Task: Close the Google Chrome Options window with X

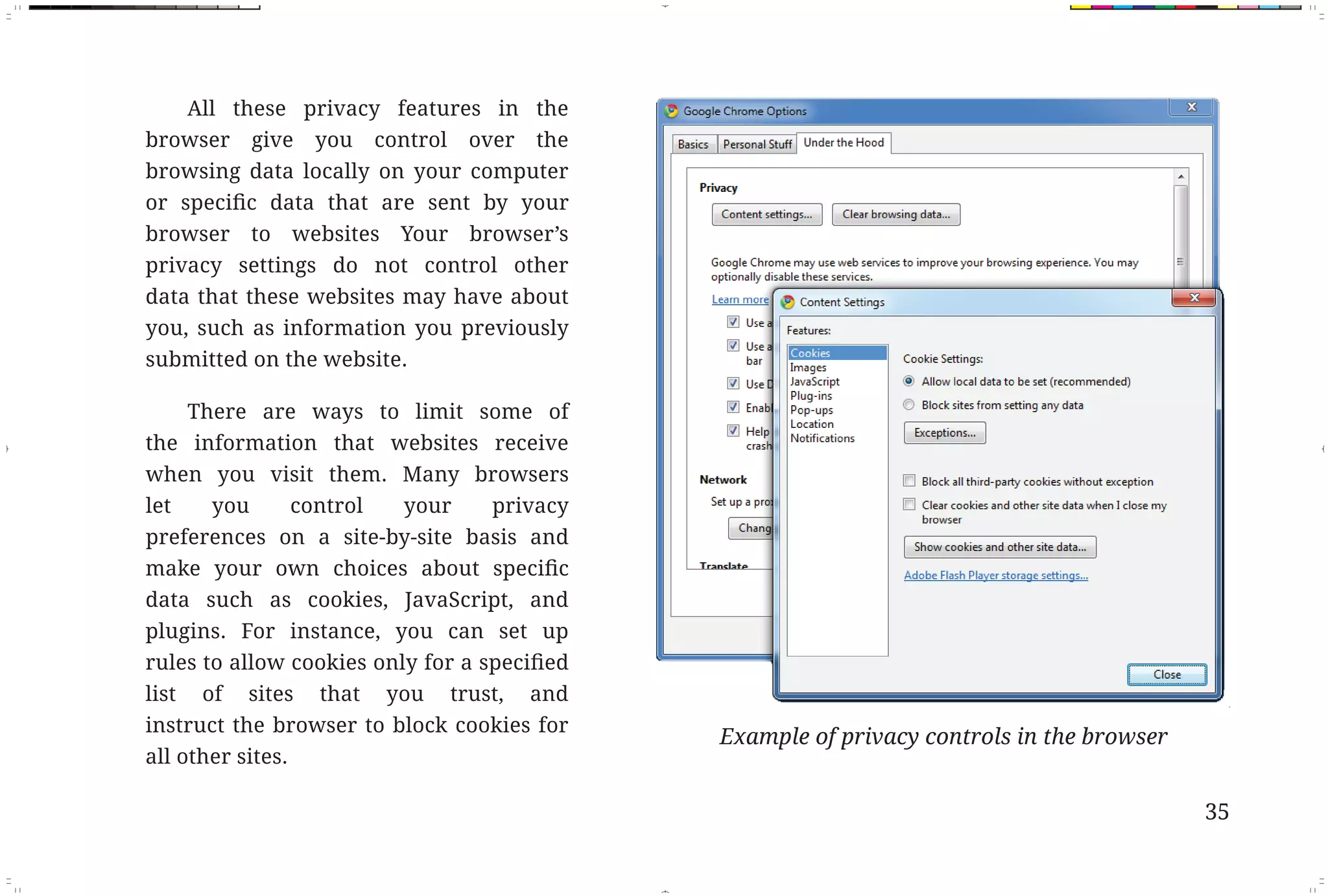Action: pyautogui.click(x=1191, y=107)
